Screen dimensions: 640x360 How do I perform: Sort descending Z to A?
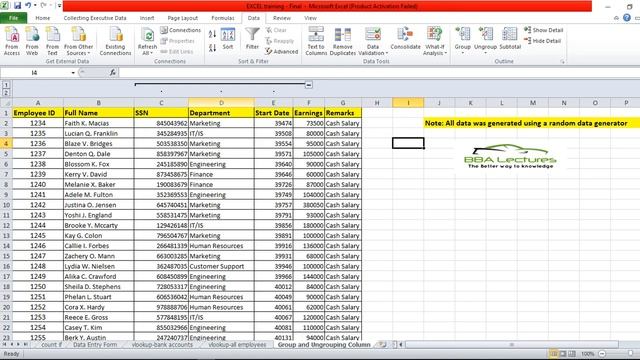pos(212,48)
